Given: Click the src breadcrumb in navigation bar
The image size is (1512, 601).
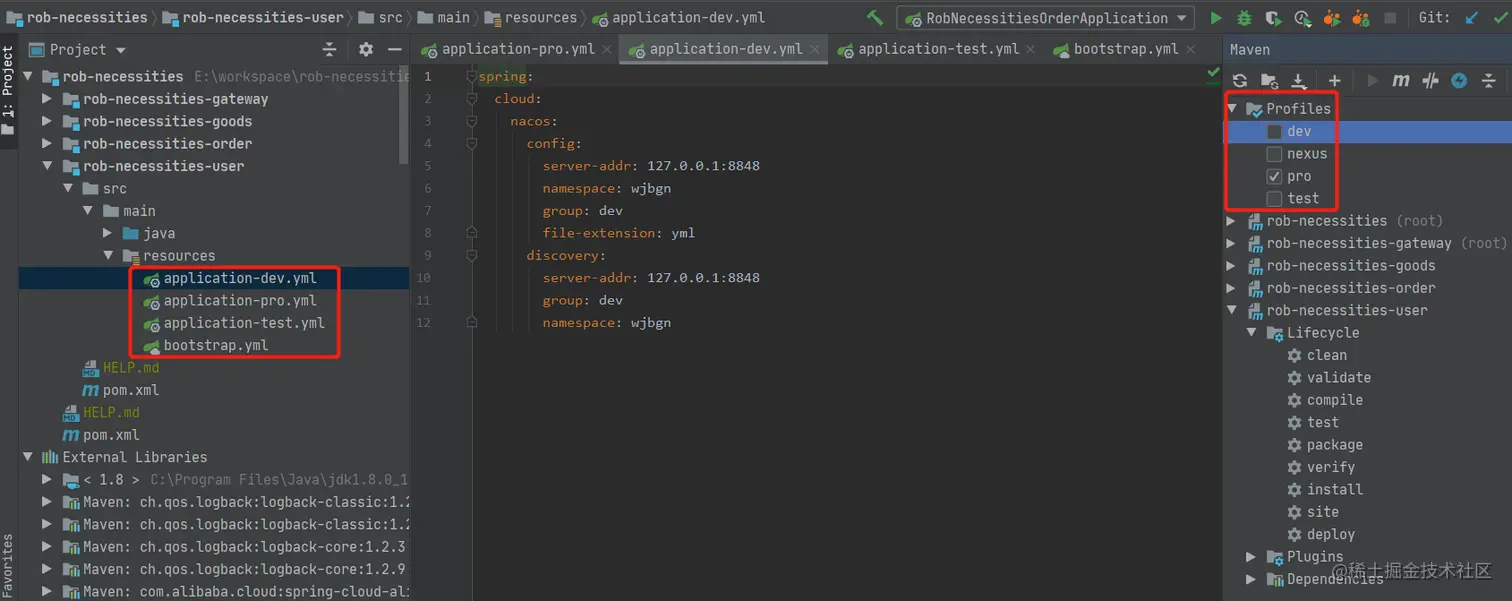Looking at the screenshot, I should (380, 18).
